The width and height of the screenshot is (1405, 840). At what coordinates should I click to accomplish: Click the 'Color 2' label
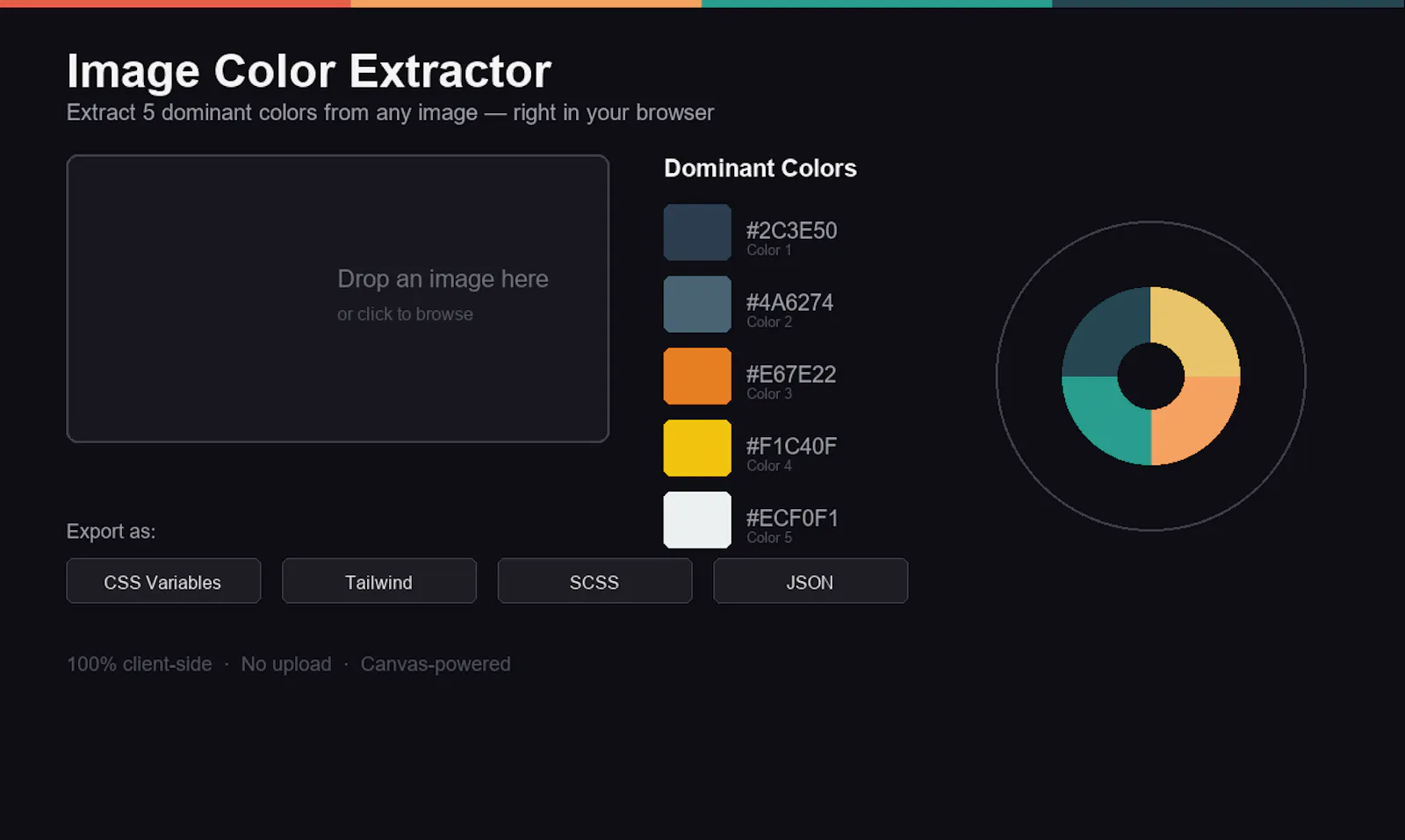coord(769,322)
